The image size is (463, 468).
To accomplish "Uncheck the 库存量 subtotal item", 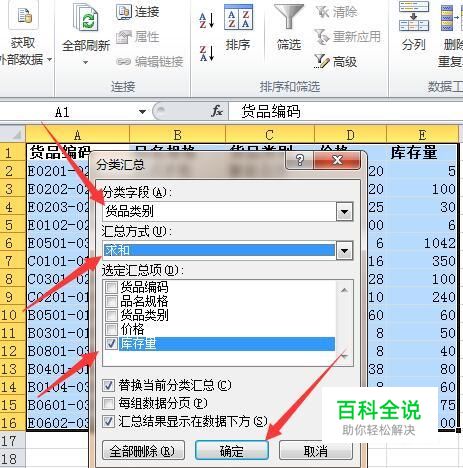I will 111,343.
